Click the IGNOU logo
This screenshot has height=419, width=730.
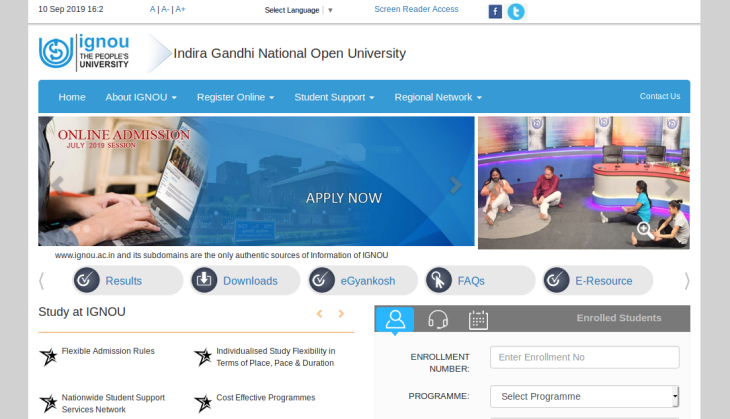click(84, 53)
